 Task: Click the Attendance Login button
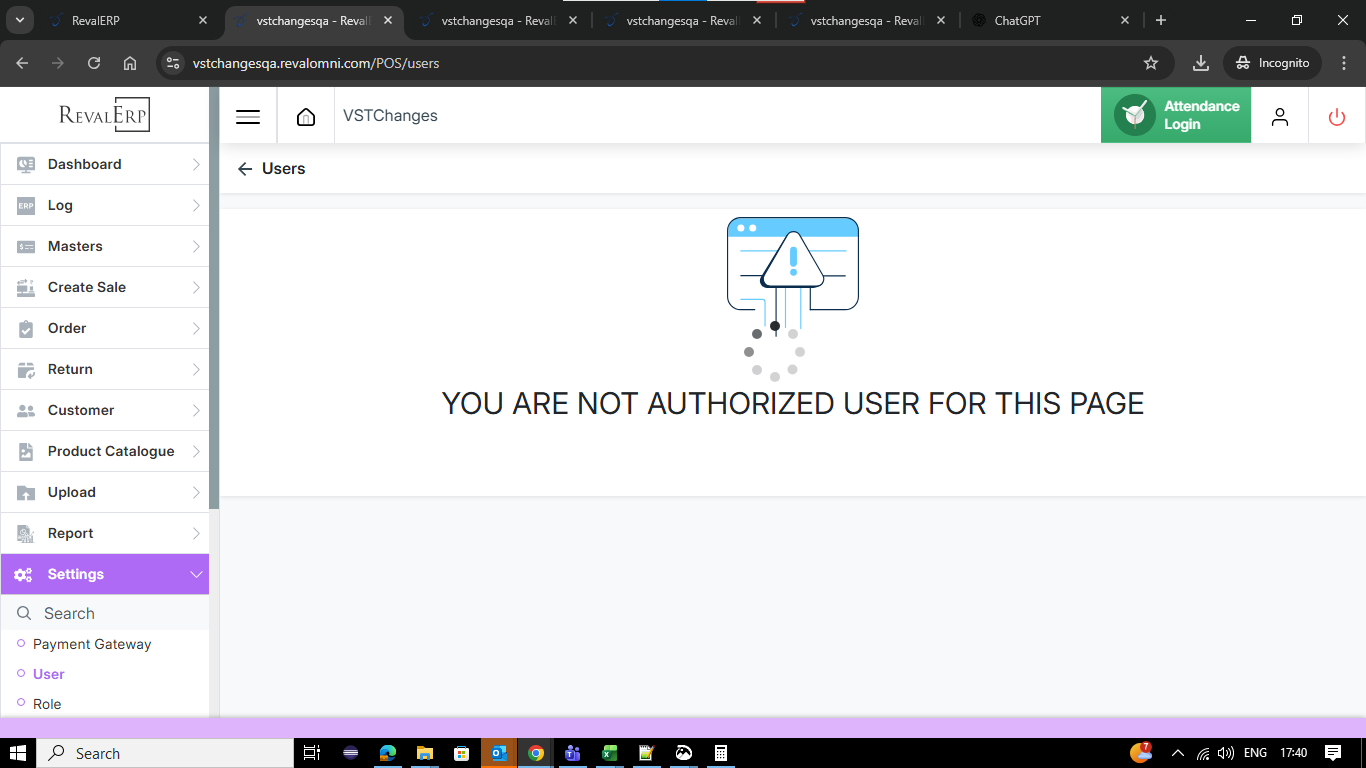(x=1176, y=116)
